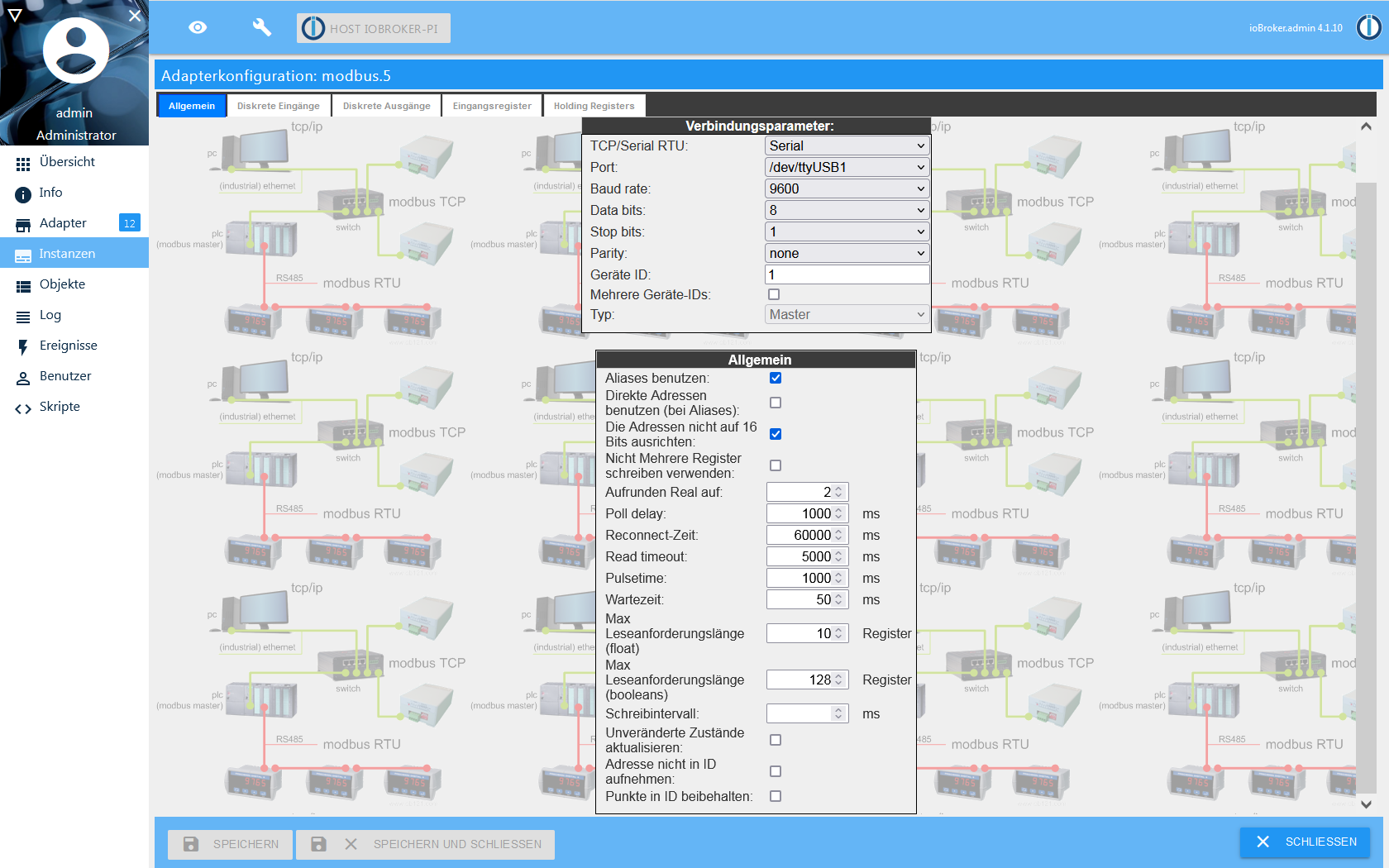This screenshot has width=1389, height=868.
Task: Open the Typ Master dropdown
Action: coord(847,314)
